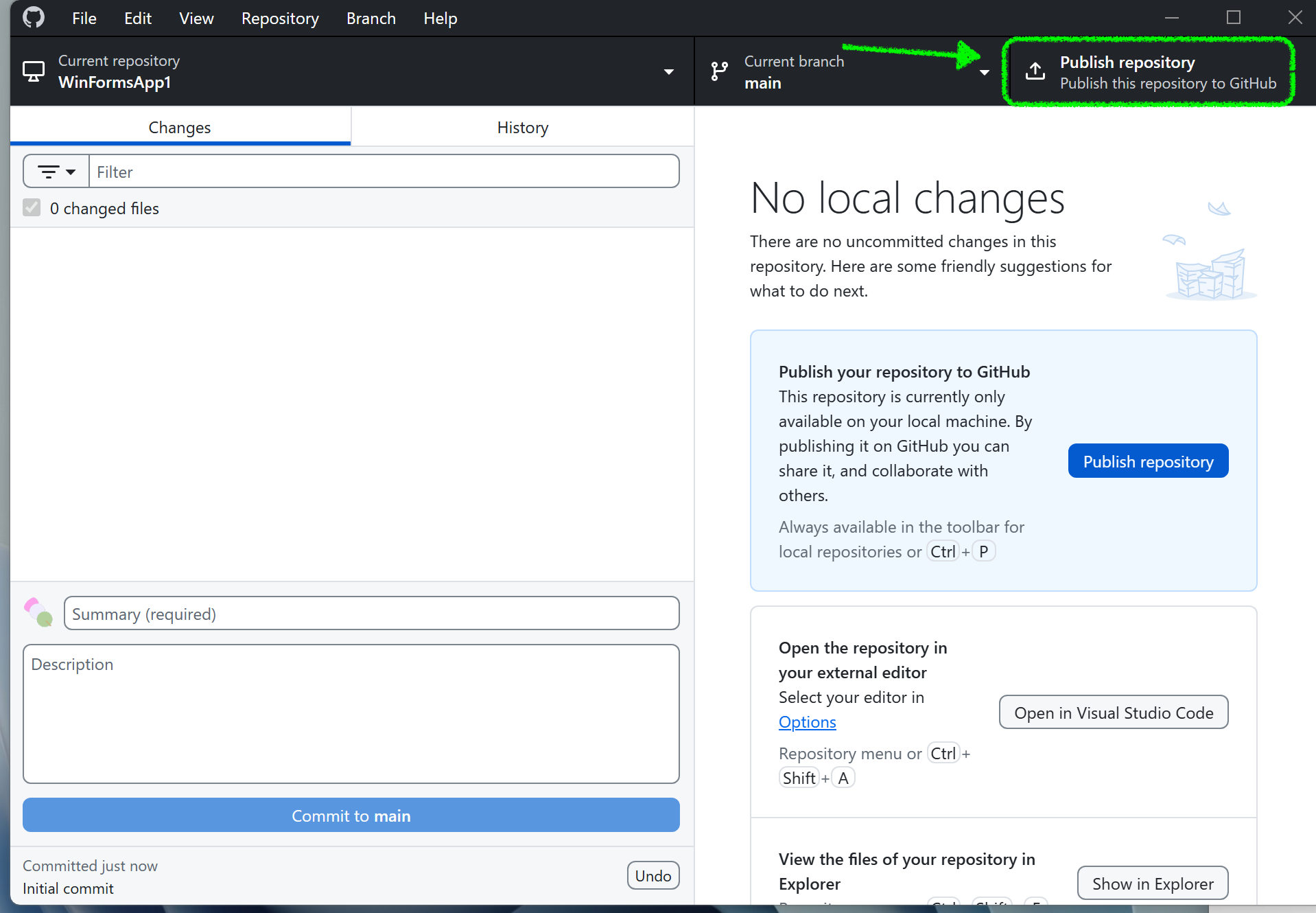
Task: Open the View menu
Action: [x=196, y=19]
